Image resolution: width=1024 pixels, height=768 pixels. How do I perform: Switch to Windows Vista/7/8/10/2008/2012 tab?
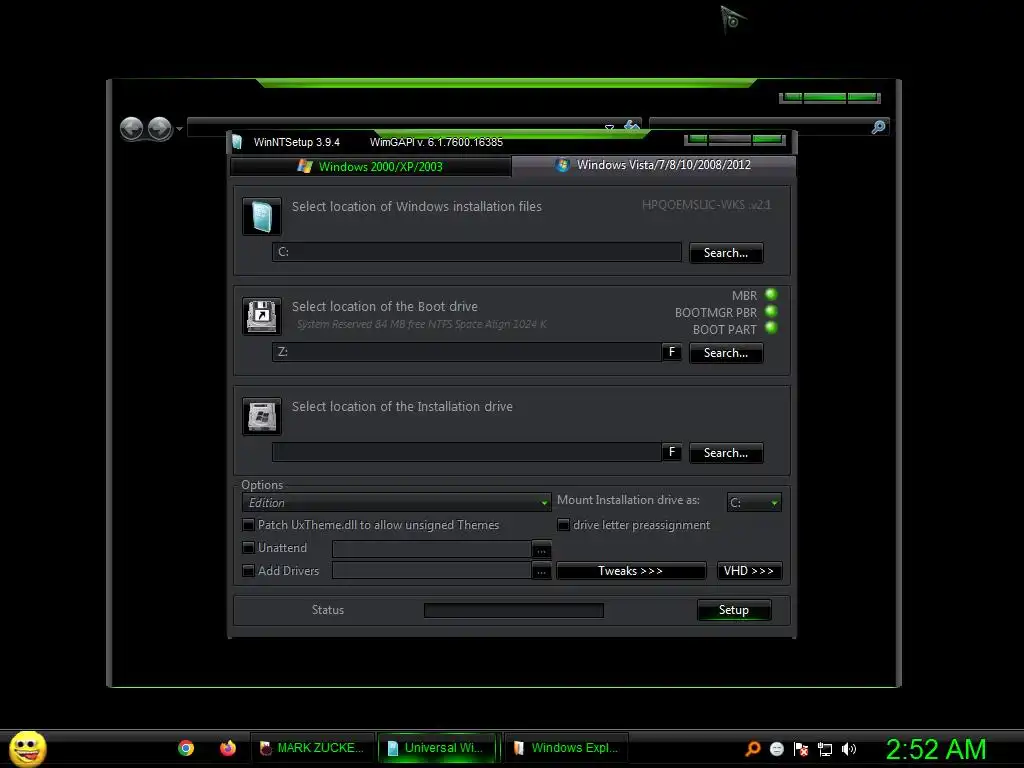(x=654, y=165)
